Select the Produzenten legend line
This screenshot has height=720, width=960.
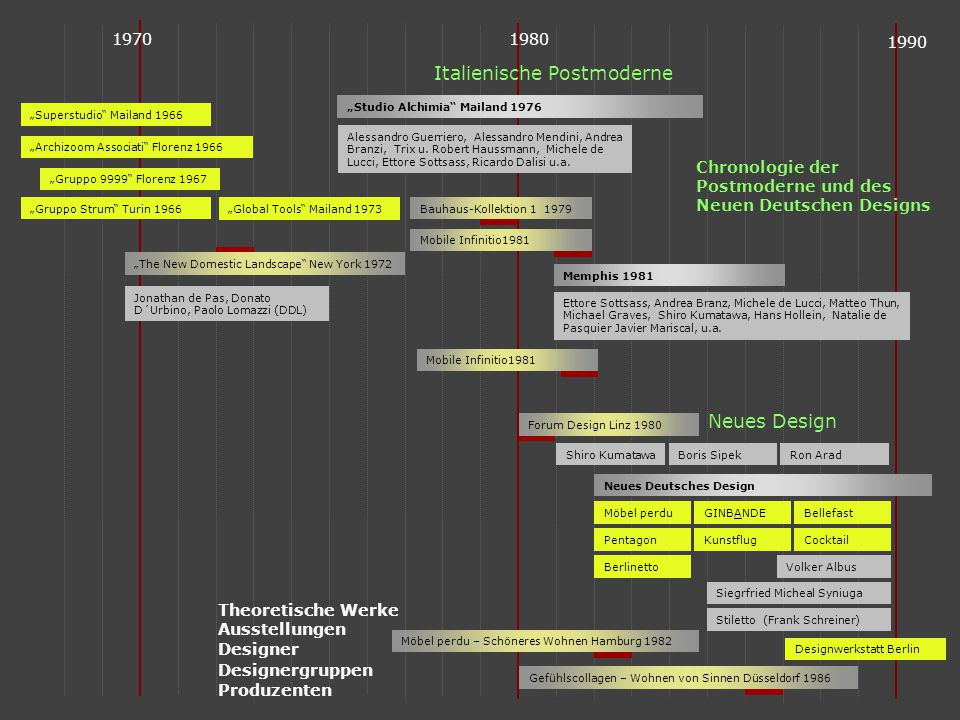pos(275,690)
